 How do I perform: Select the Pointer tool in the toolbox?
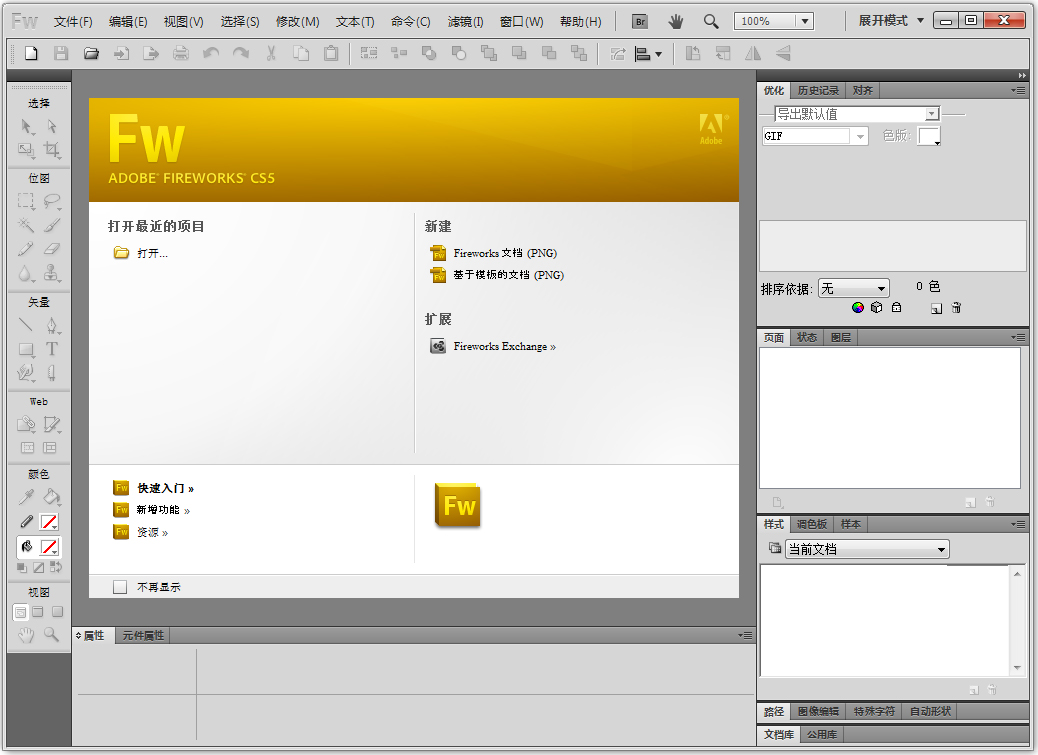tap(26, 127)
